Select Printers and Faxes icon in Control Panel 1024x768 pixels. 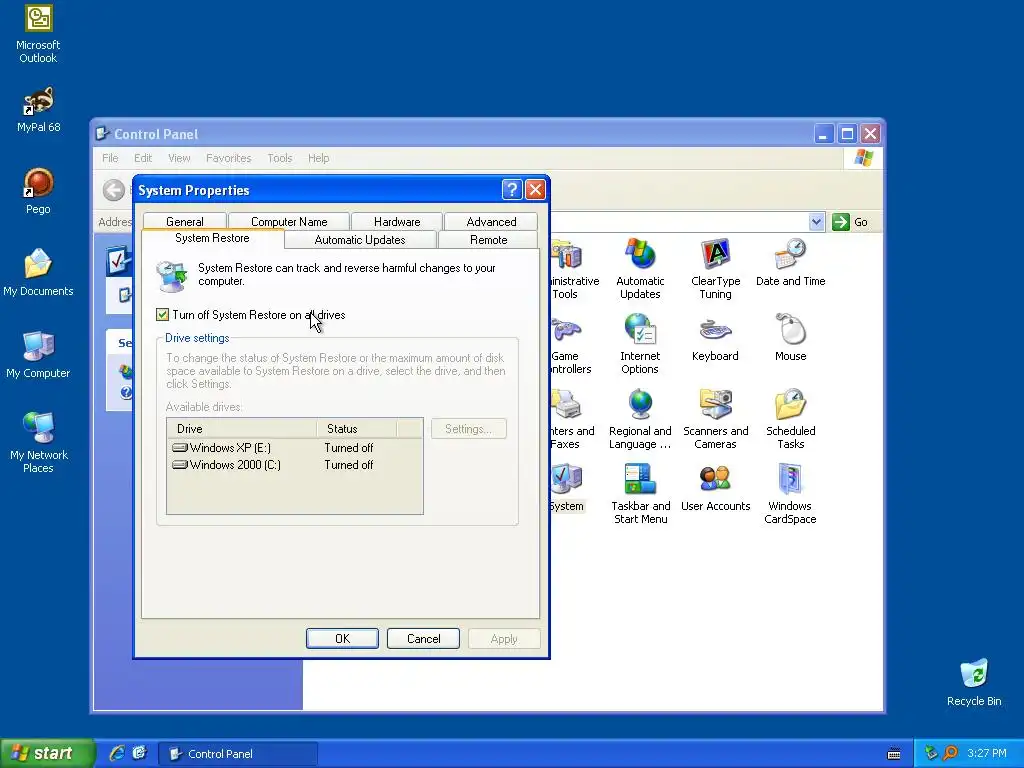pos(572,419)
